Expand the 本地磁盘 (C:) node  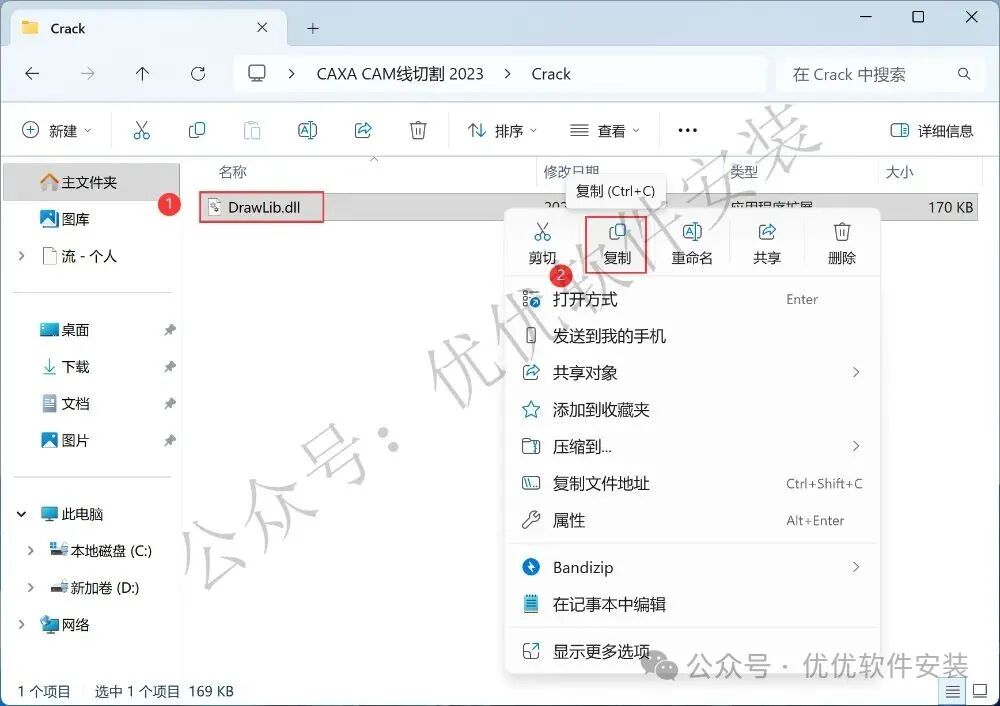point(31,551)
